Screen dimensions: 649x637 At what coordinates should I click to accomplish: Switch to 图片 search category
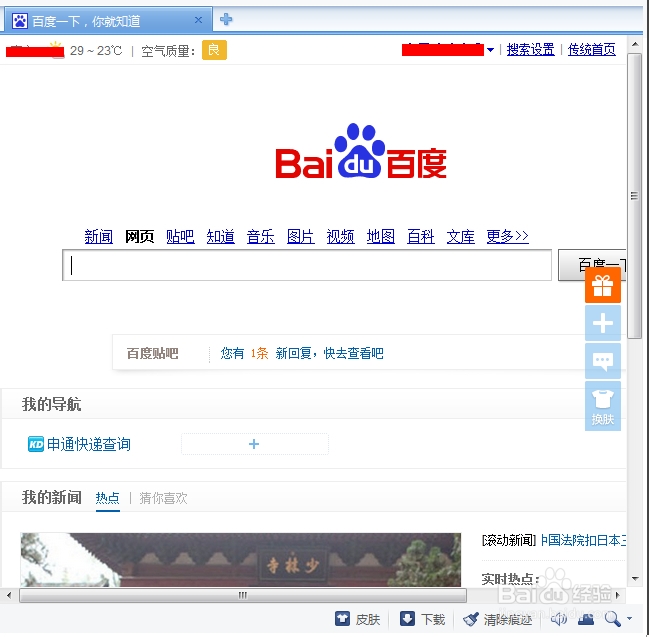300,237
